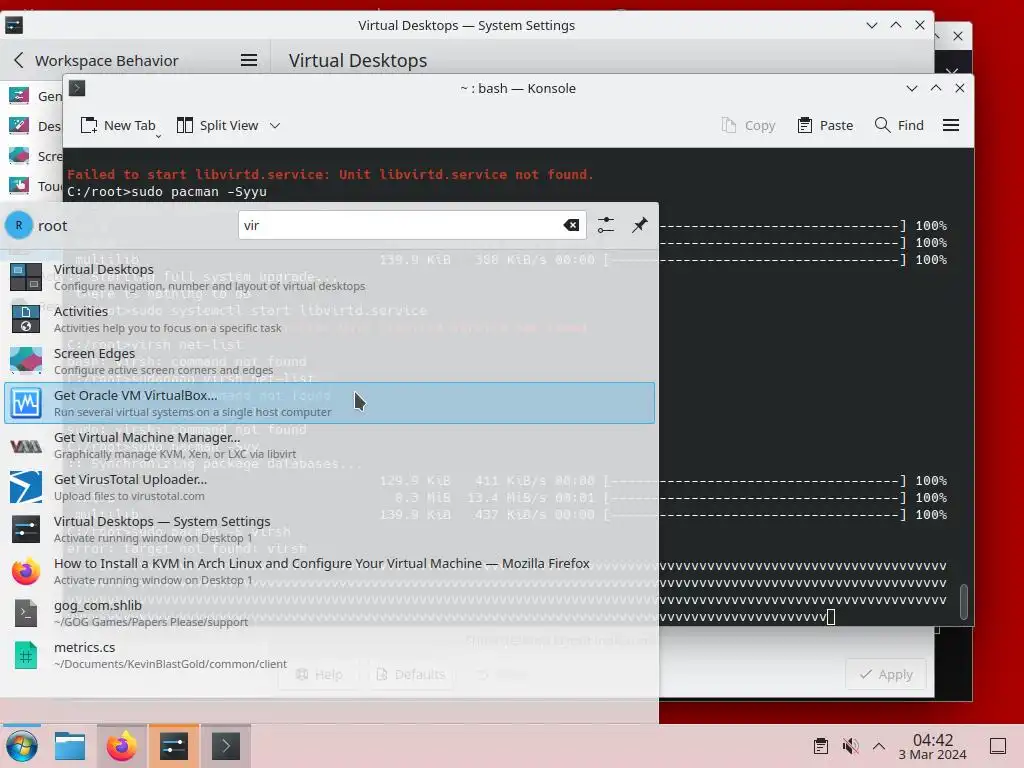Open gog_com.shlib file result
The image size is (1024, 768).
point(329,613)
